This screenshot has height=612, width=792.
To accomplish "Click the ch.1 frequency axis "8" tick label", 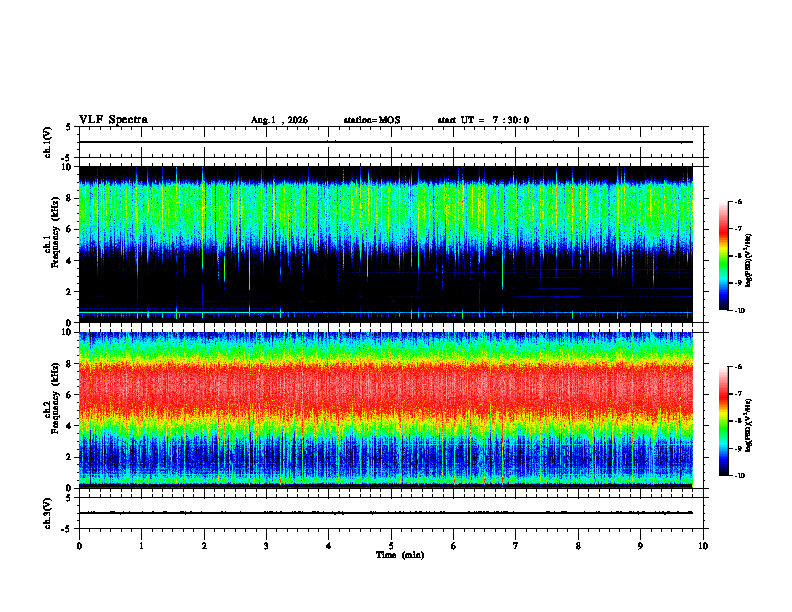I will pyautogui.click(x=70, y=198).
